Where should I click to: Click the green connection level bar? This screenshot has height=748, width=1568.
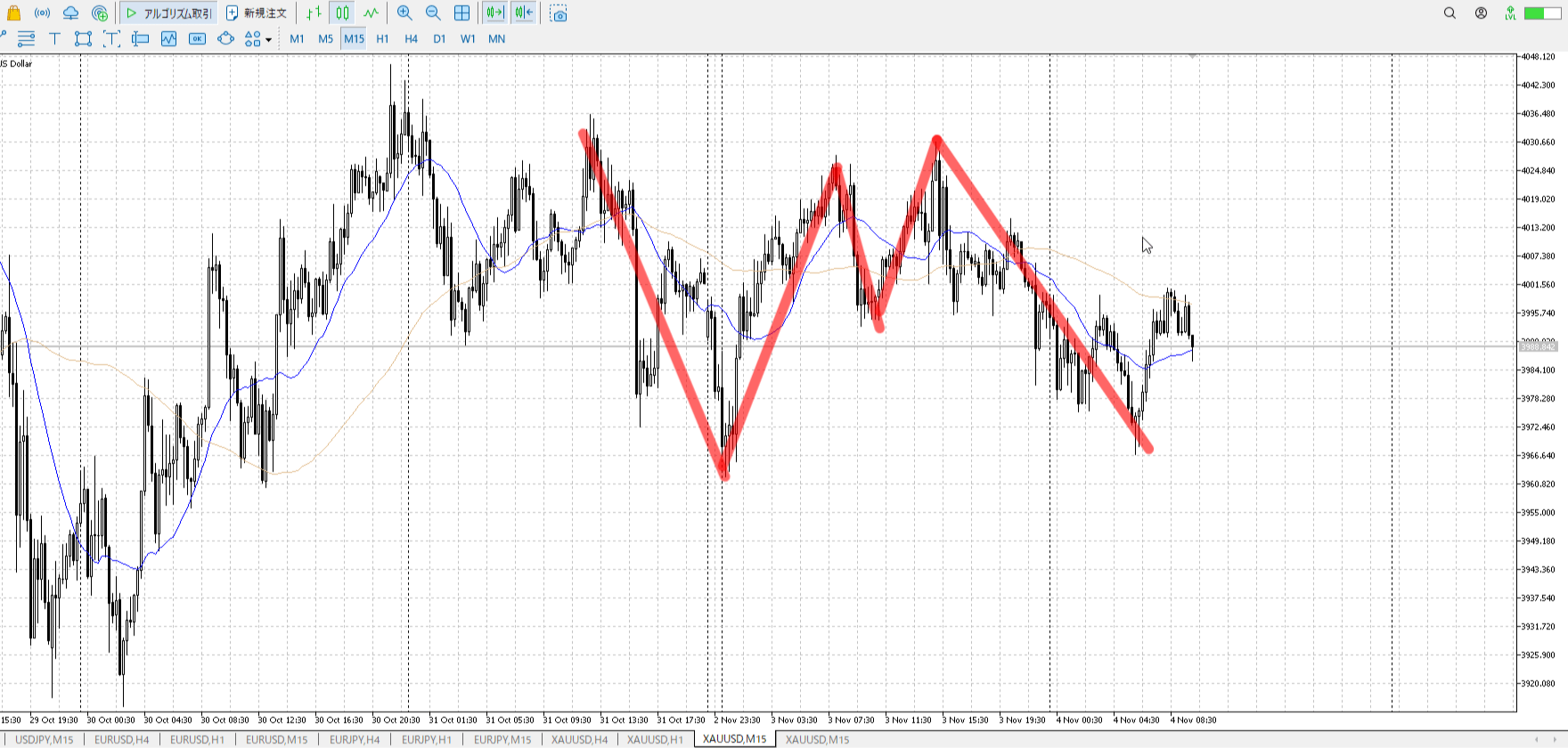pos(1541,13)
